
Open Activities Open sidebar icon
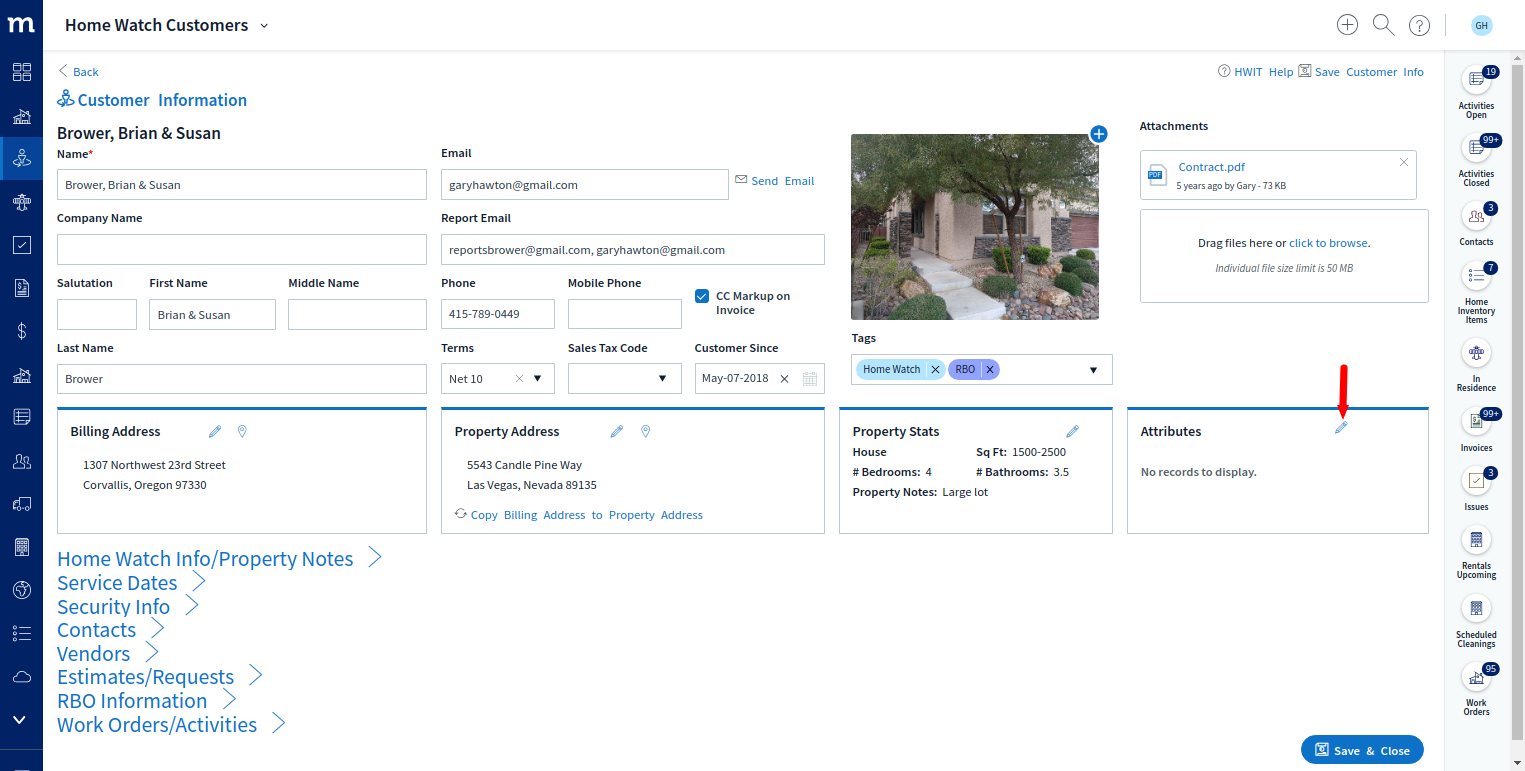click(x=1476, y=79)
